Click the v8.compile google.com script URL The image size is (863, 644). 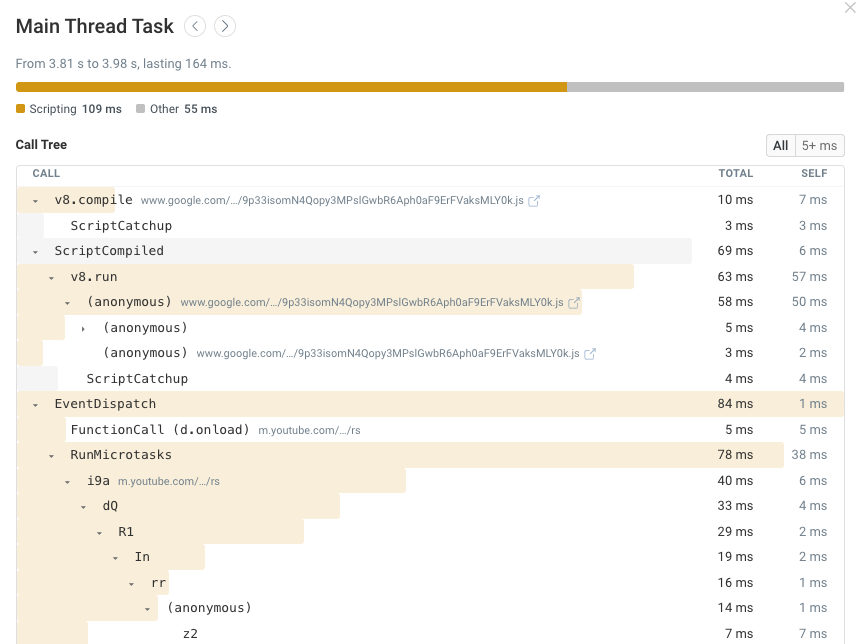coord(332,200)
